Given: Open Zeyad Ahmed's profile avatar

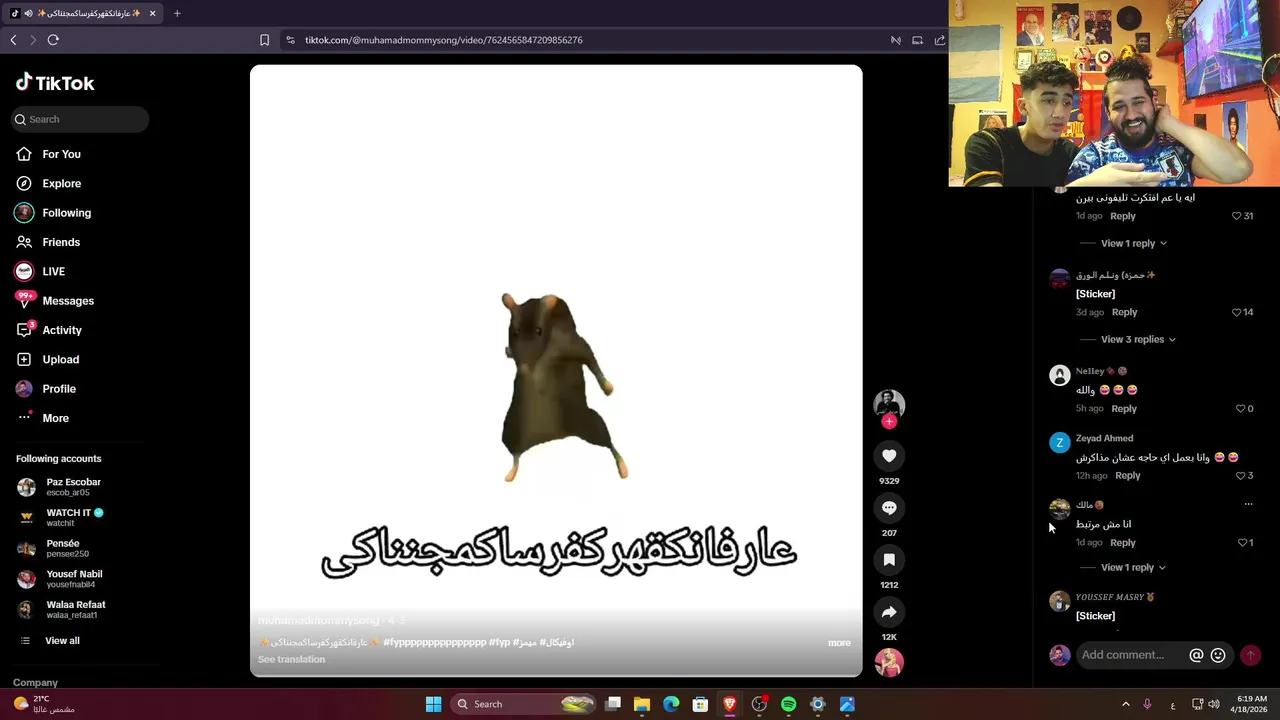Looking at the screenshot, I should pyautogui.click(x=1059, y=443).
